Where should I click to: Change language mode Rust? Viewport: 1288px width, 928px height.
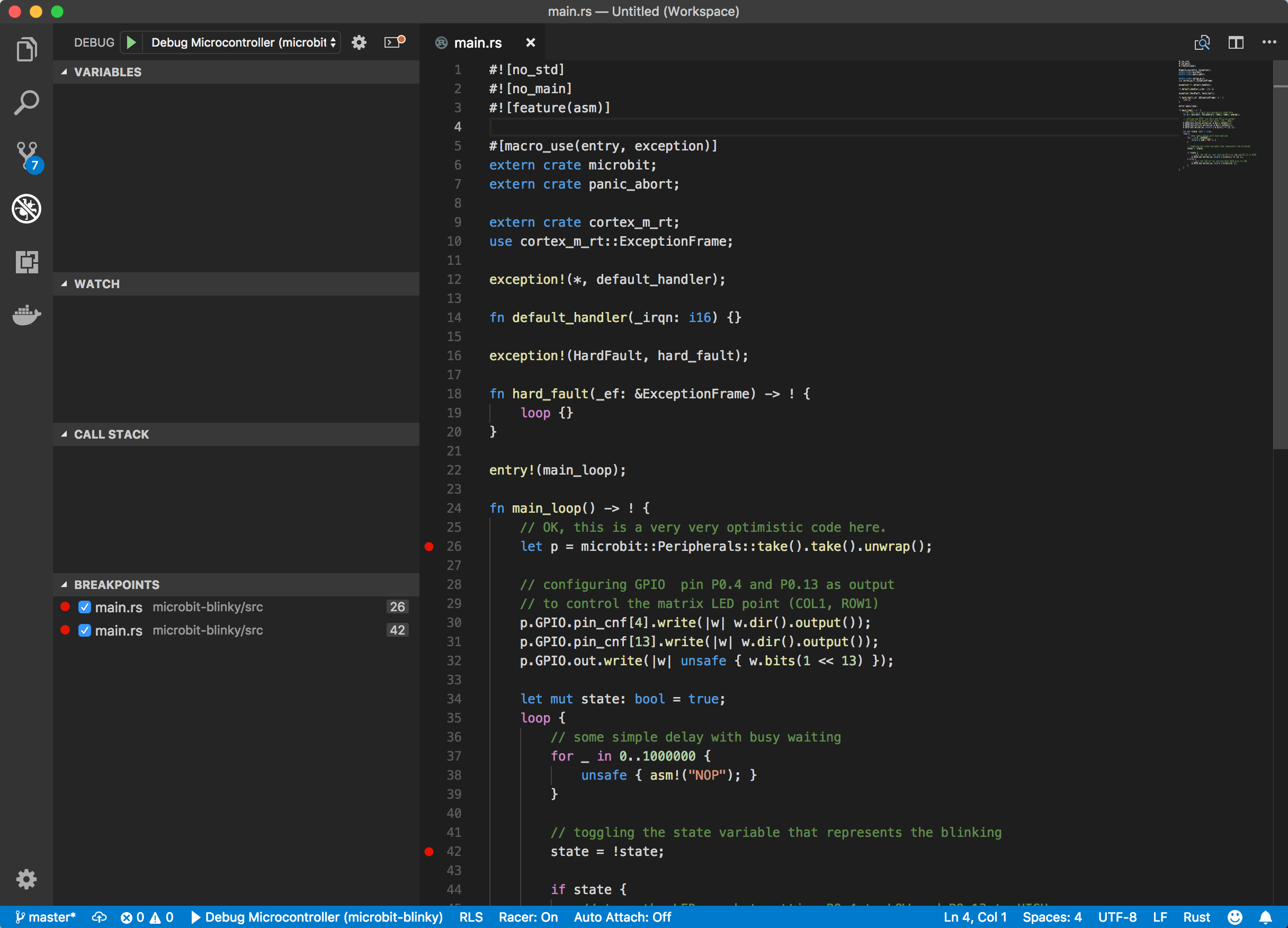(x=1196, y=917)
